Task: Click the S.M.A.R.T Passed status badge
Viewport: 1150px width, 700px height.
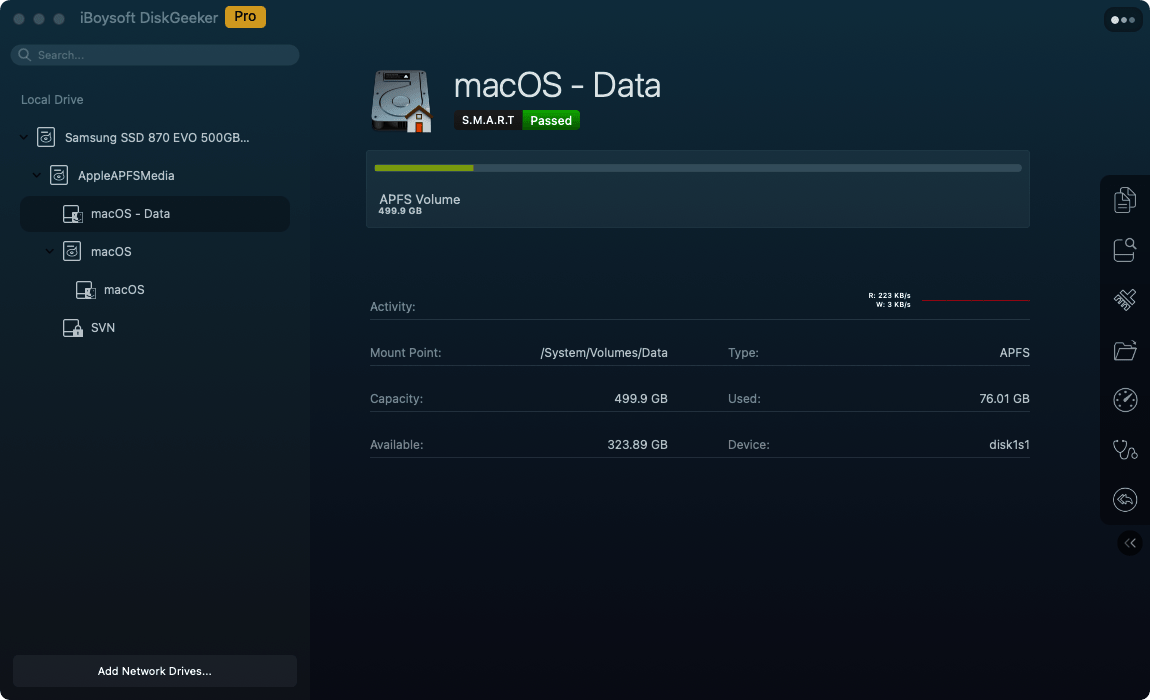Action: pos(517,120)
